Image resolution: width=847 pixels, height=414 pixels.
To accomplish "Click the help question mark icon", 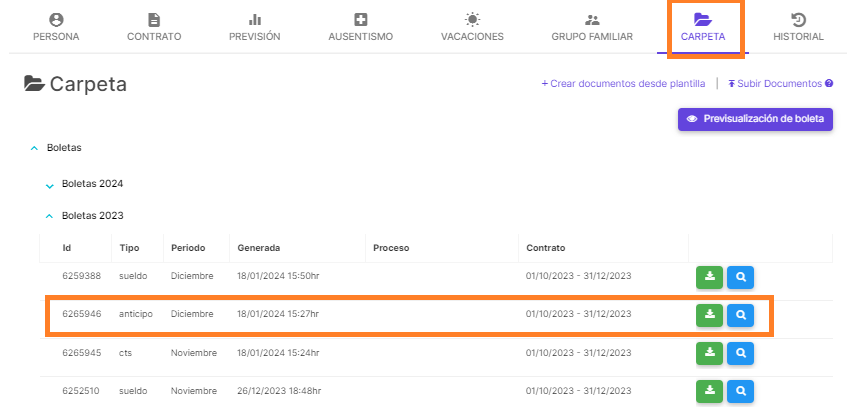I will pyautogui.click(x=829, y=84).
